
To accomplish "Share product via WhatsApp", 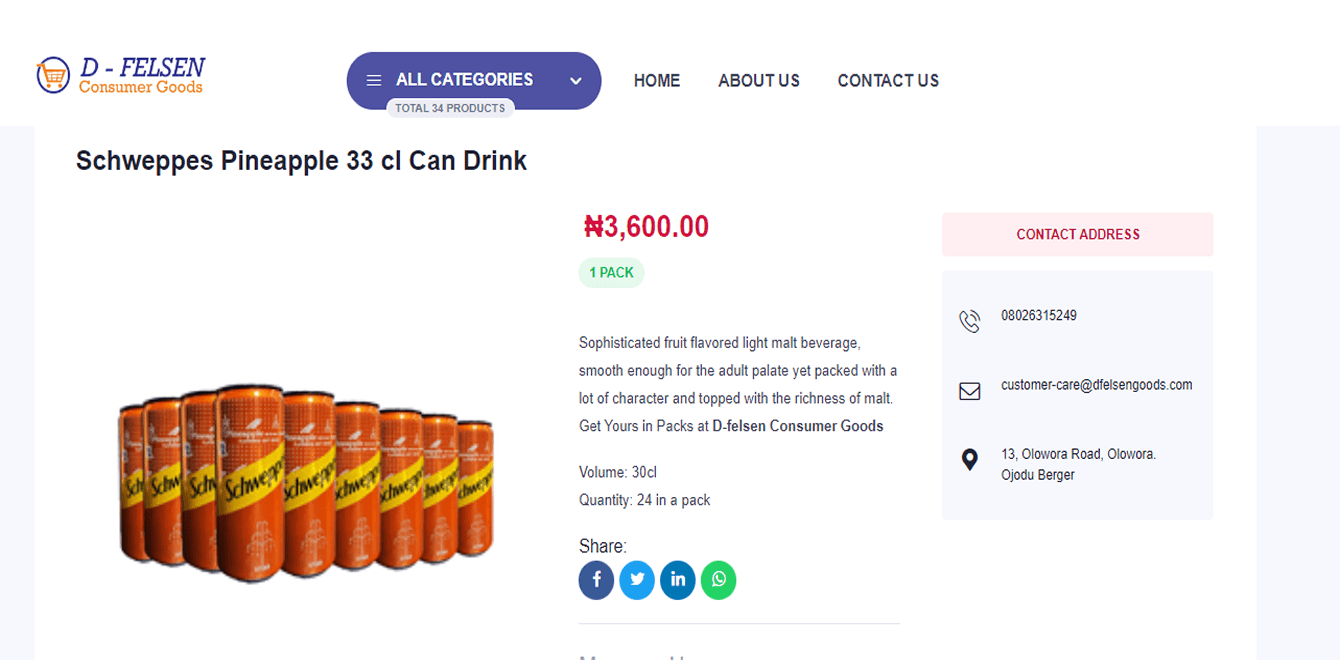I will [x=718, y=580].
